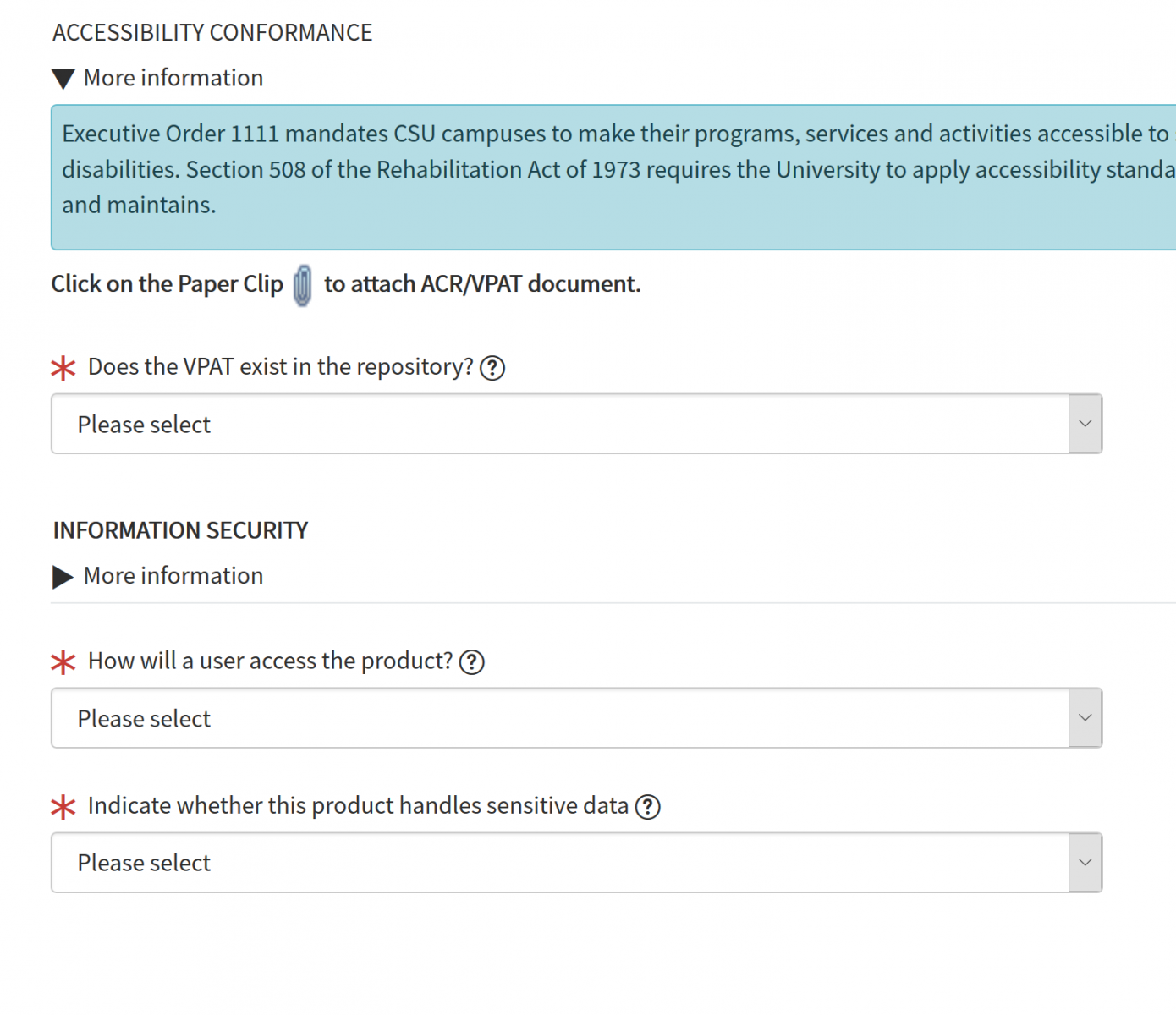Click chevron arrow on user access select

tap(1085, 718)
